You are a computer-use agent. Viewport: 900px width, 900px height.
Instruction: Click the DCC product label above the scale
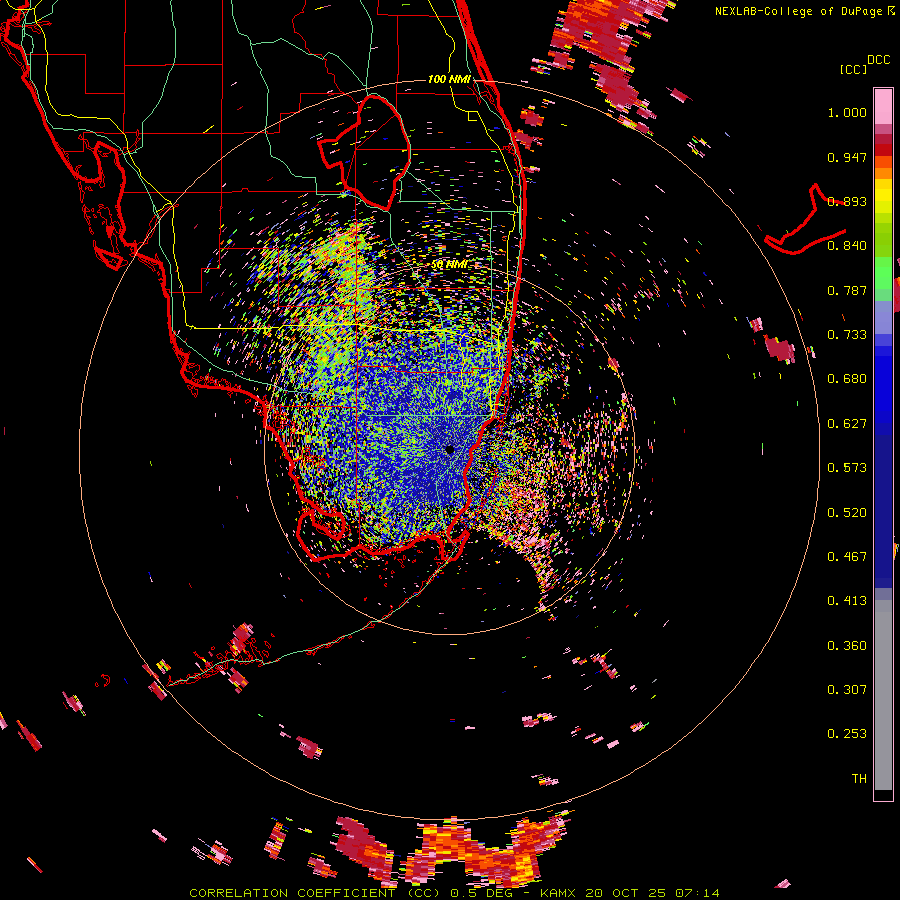tap(878, 60)
